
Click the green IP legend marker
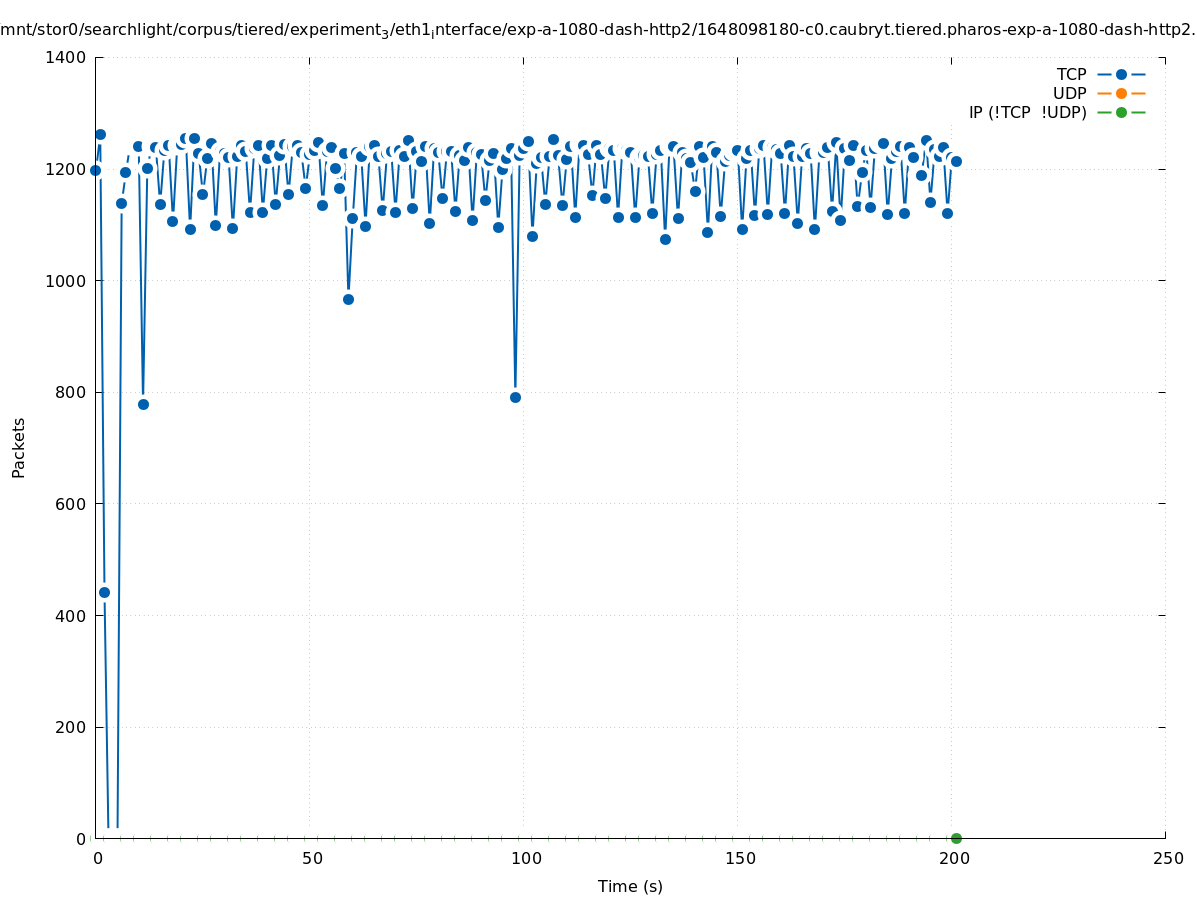pos(1121,112)
